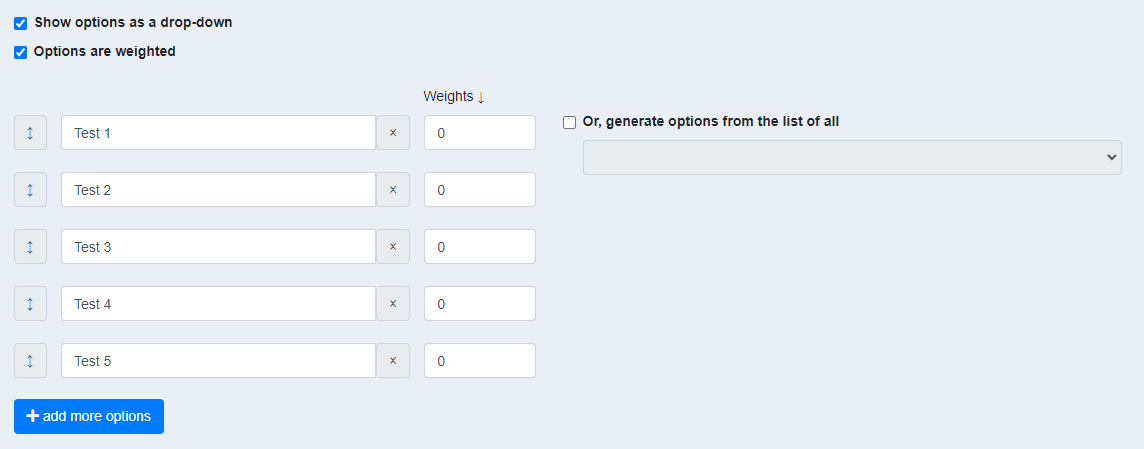Click the weight input for Test 5
1144x449 pixels.
480,361
